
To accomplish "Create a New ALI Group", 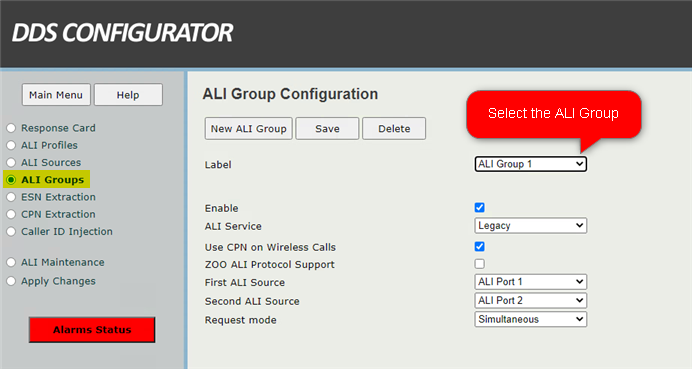I will click(x=248, y=128).
